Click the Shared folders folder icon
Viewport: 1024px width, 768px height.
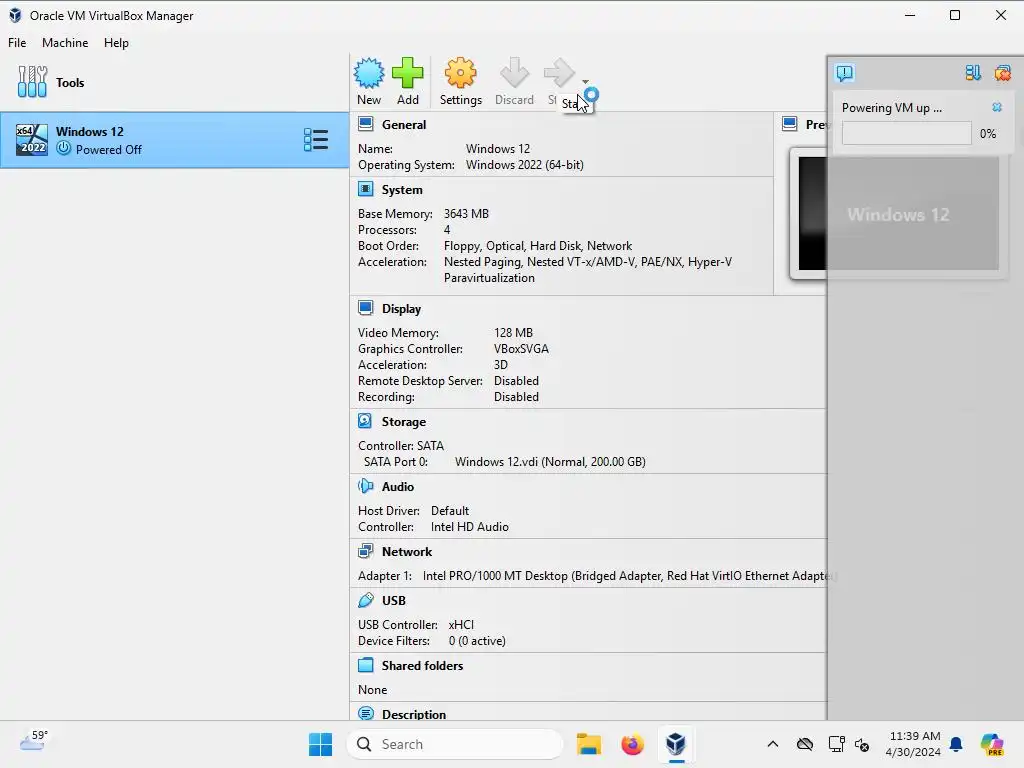366,665
